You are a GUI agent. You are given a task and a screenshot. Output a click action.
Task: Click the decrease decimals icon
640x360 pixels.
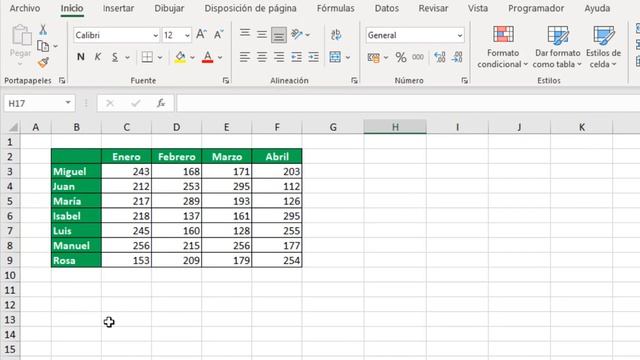click(x=457, y=58)
